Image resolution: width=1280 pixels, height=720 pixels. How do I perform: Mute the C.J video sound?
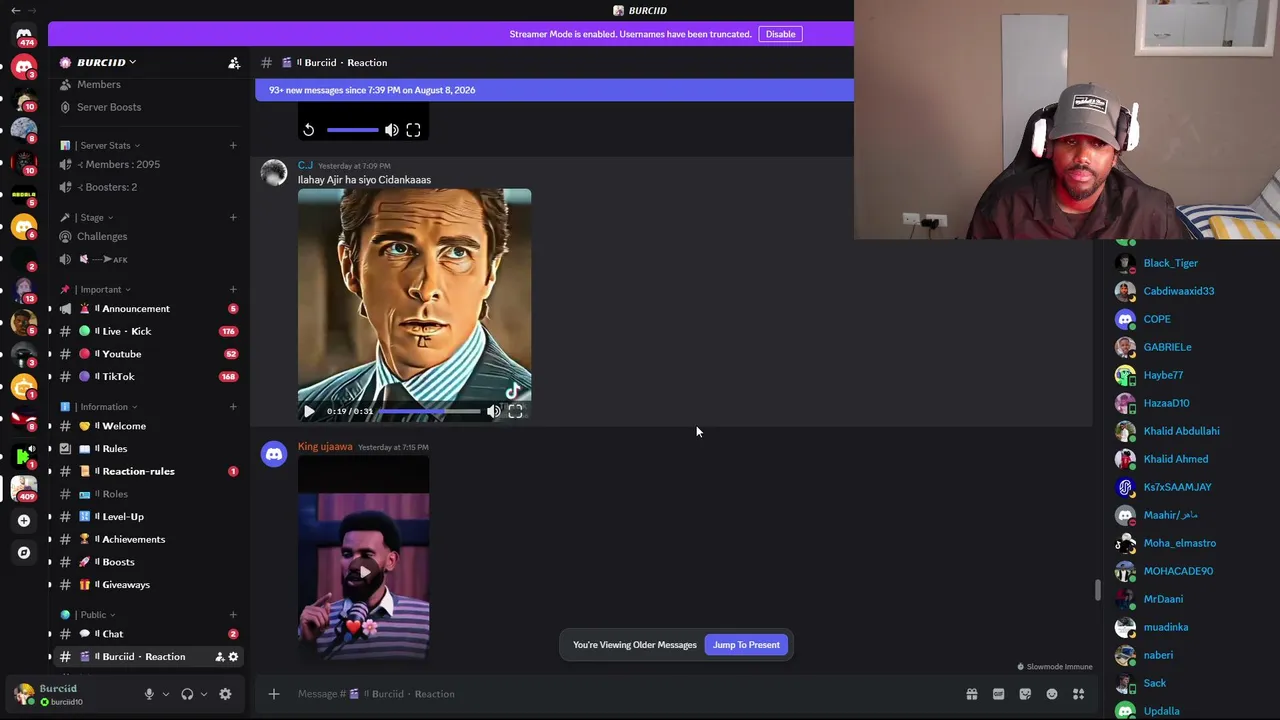click(x=494, y=411)
